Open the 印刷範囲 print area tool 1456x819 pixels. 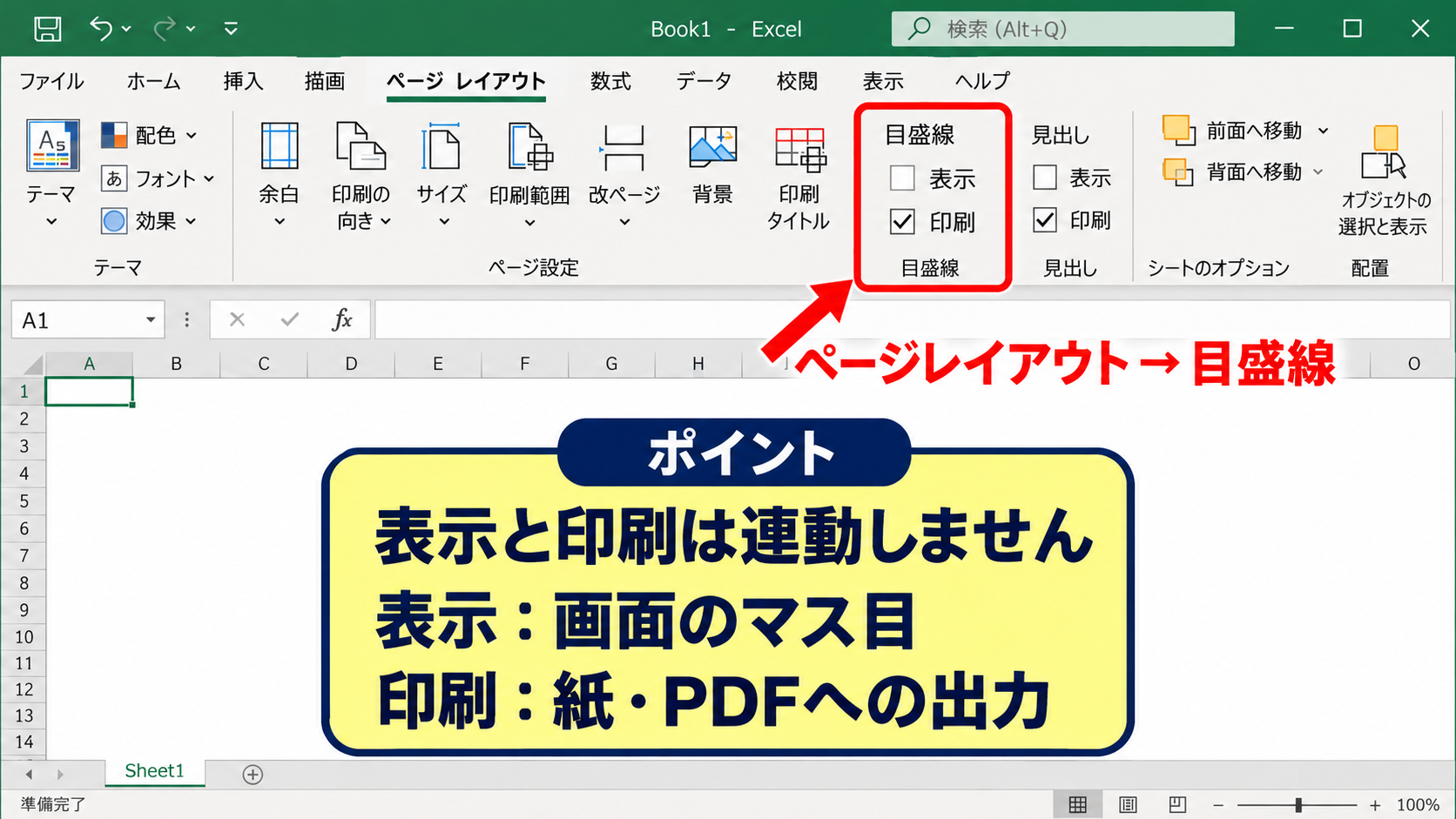pyautogui.click(x=529, y=174)
